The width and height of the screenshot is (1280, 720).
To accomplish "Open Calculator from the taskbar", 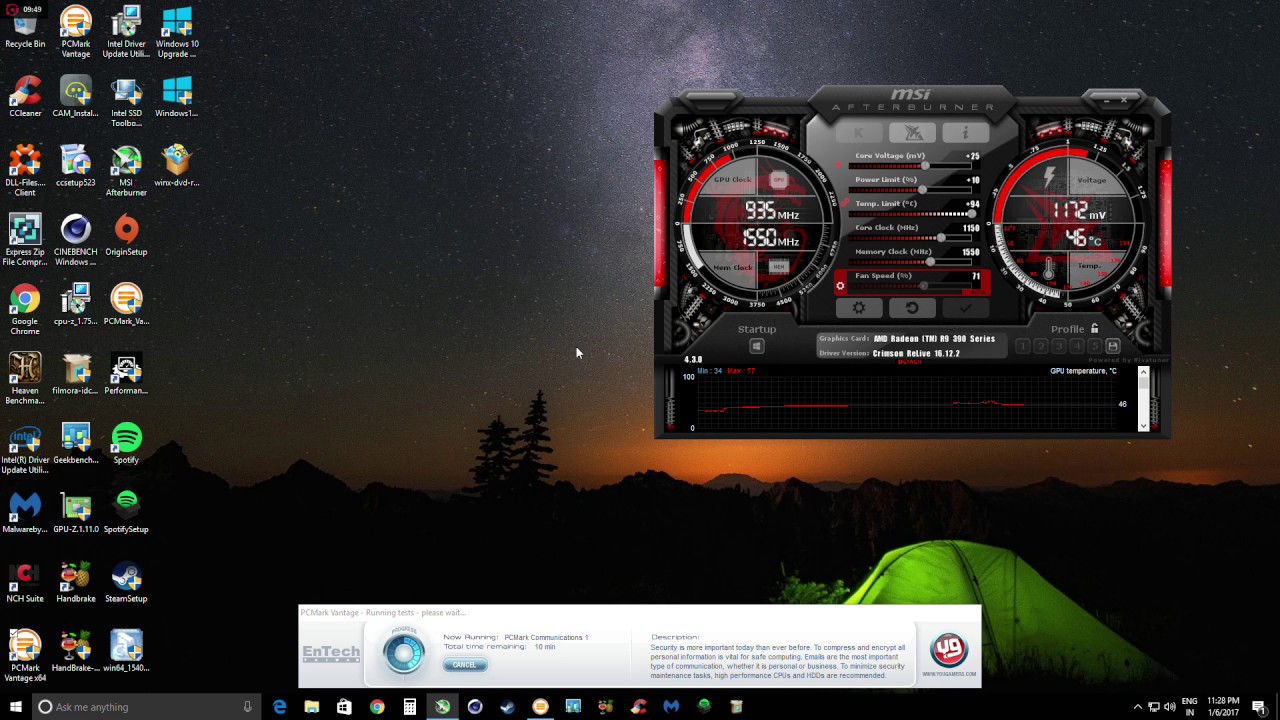I will click(409, 707).
